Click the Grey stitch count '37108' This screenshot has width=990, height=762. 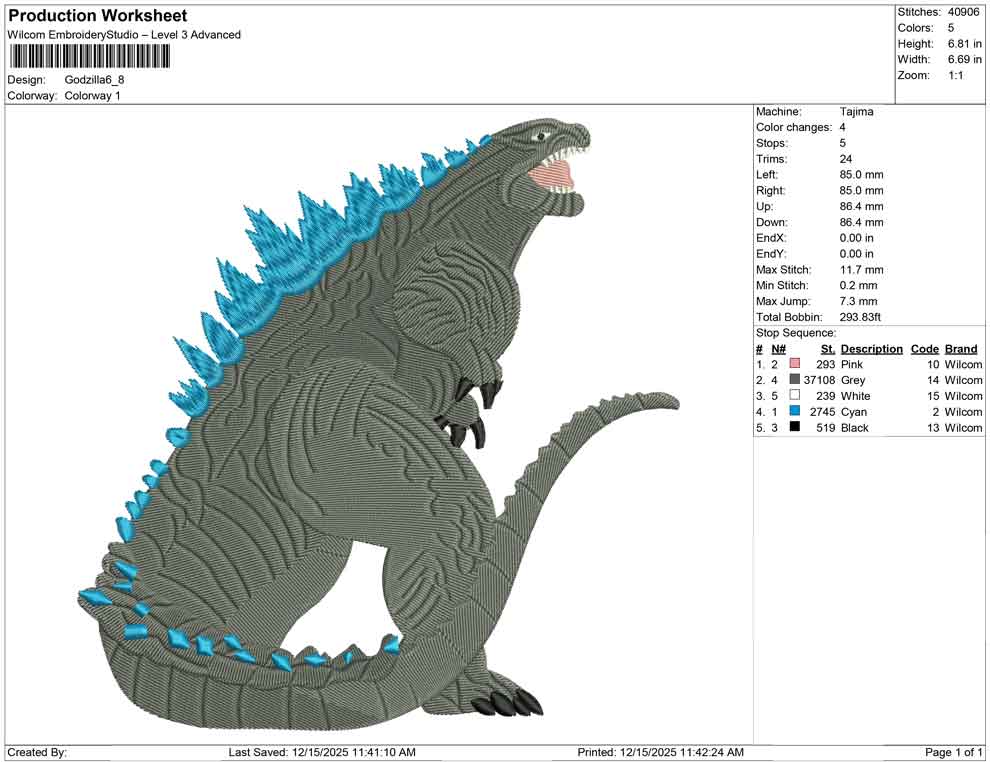[820, 380]
